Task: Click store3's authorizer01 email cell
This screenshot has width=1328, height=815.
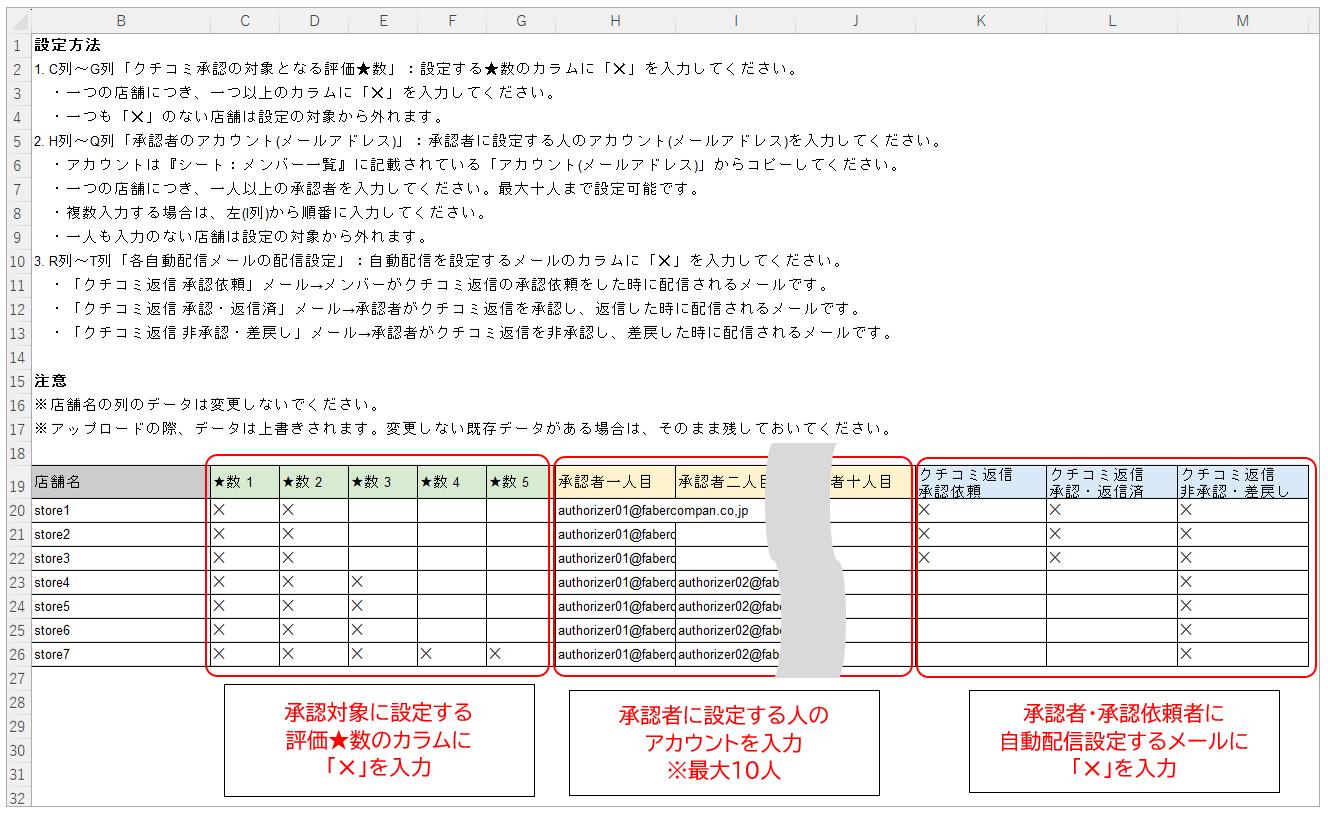Action: pos(615,559)
